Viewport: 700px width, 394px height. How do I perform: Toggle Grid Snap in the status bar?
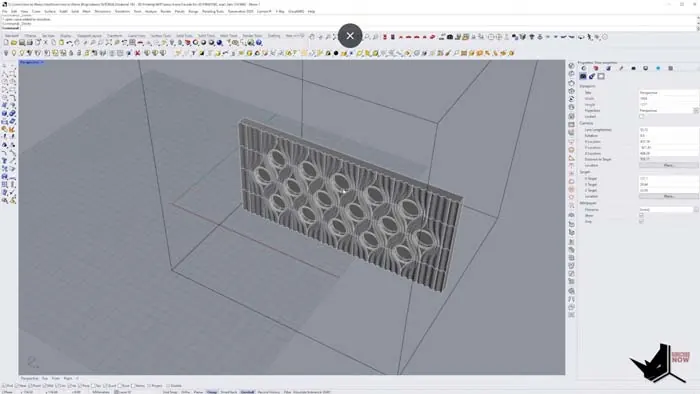tap(170, 392)
